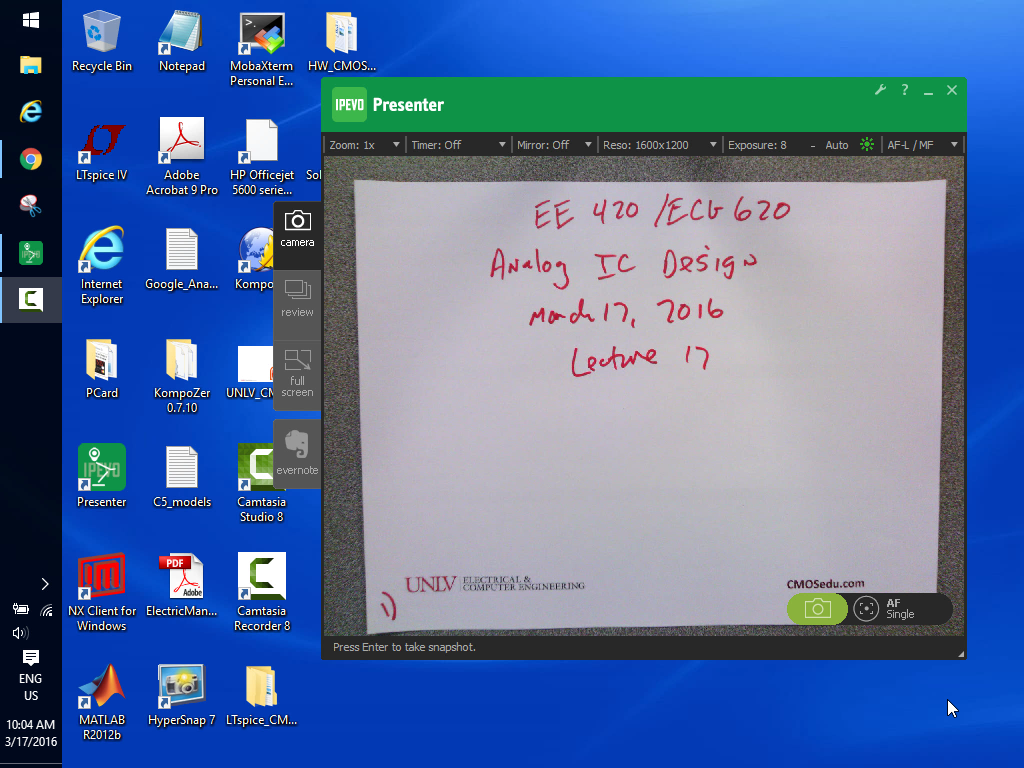Open the full screen mode tab
The image size is (1024, 768).
tap(297, 374)
